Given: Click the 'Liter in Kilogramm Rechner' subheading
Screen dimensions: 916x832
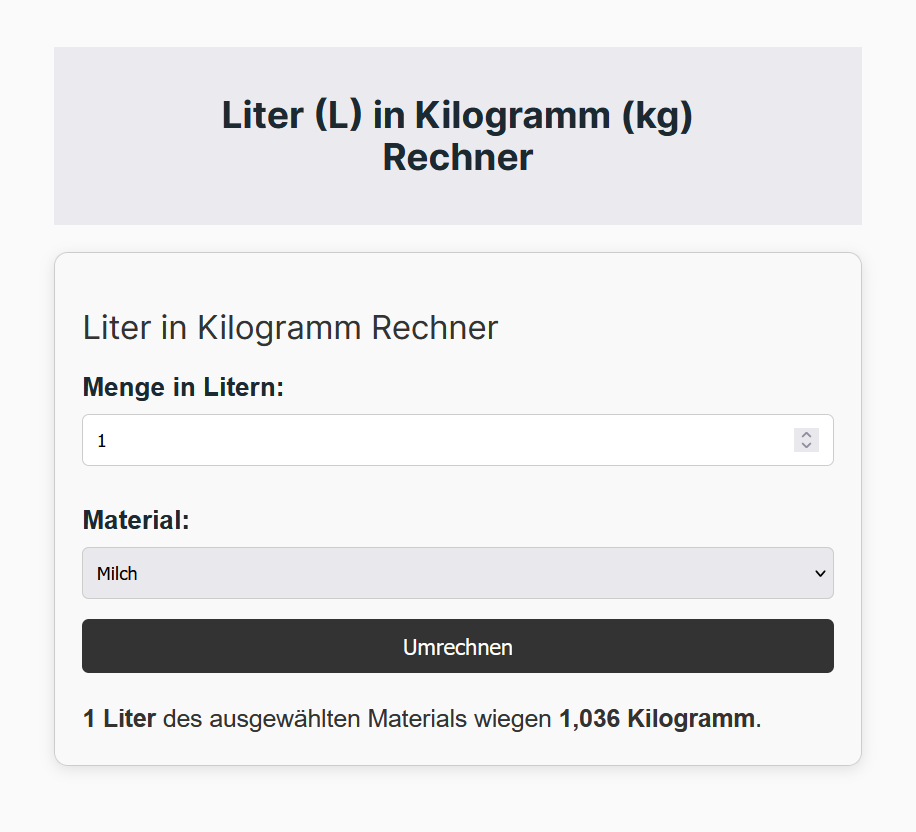Looking at the screenshot, I should 290,327.
